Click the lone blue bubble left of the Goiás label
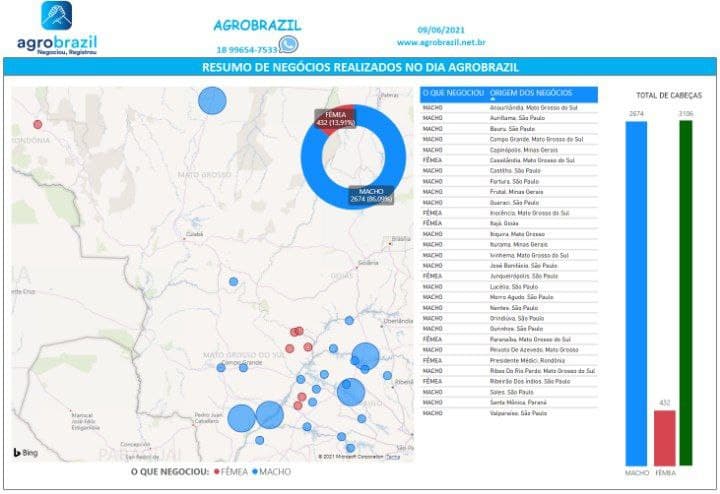This screenshot has width=720, height=494. click(x=233, y=281)
